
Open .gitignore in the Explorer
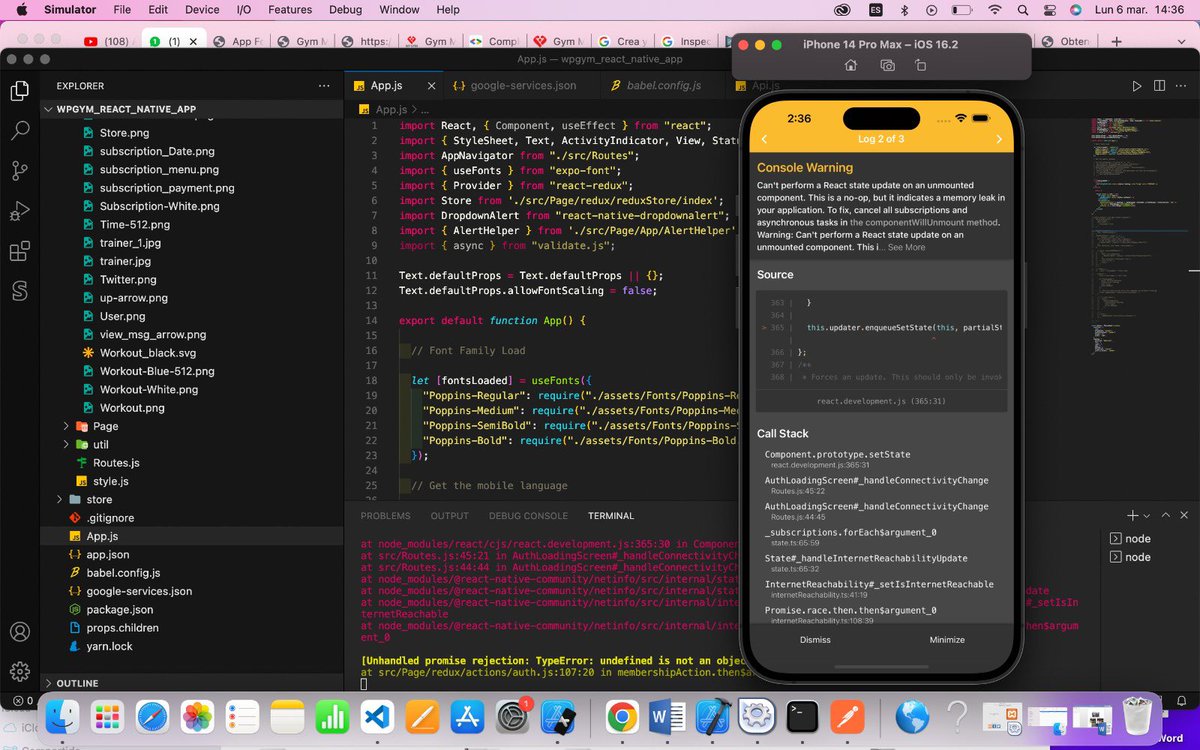coord(110,518)
